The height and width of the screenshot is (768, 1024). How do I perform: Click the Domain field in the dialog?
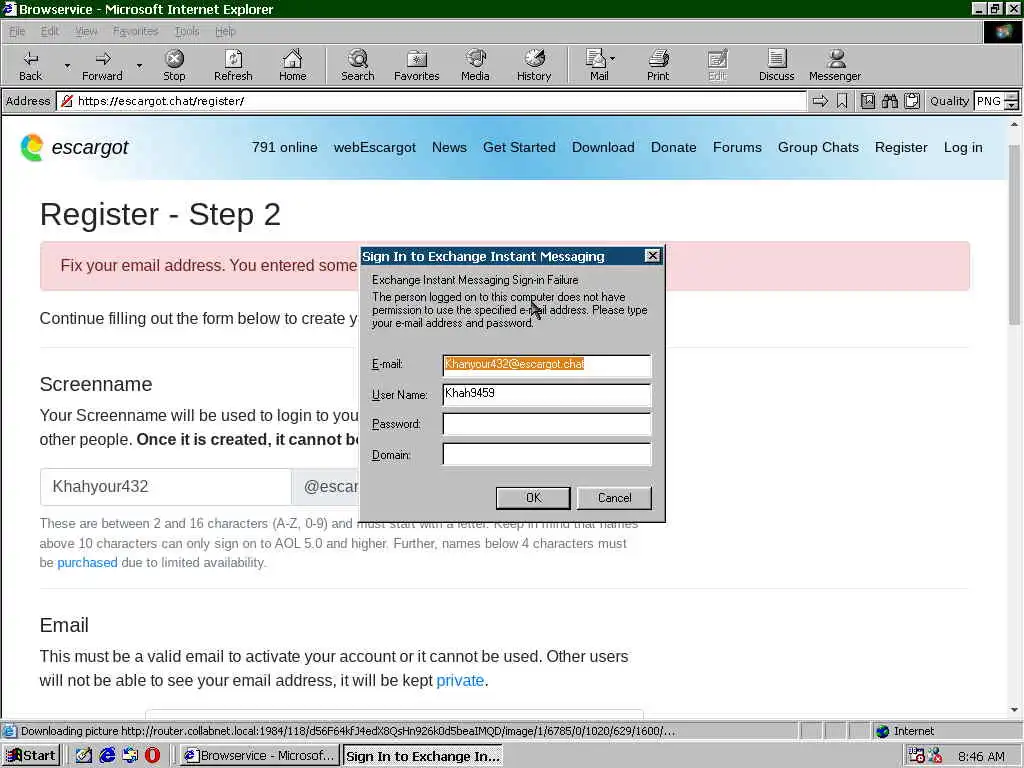pos(547,454)
